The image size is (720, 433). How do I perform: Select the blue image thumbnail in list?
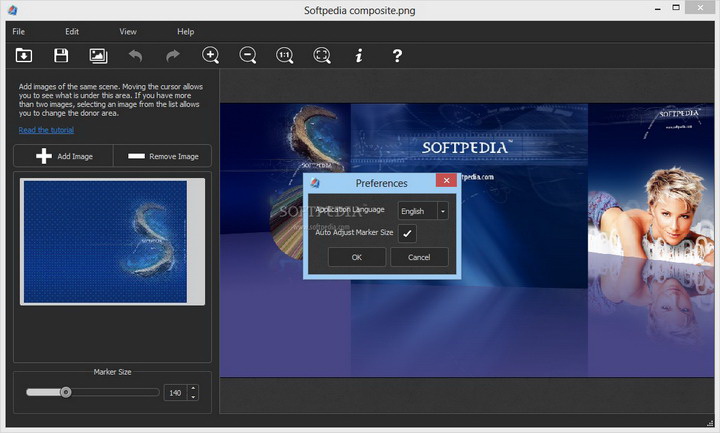pos(105,240)
